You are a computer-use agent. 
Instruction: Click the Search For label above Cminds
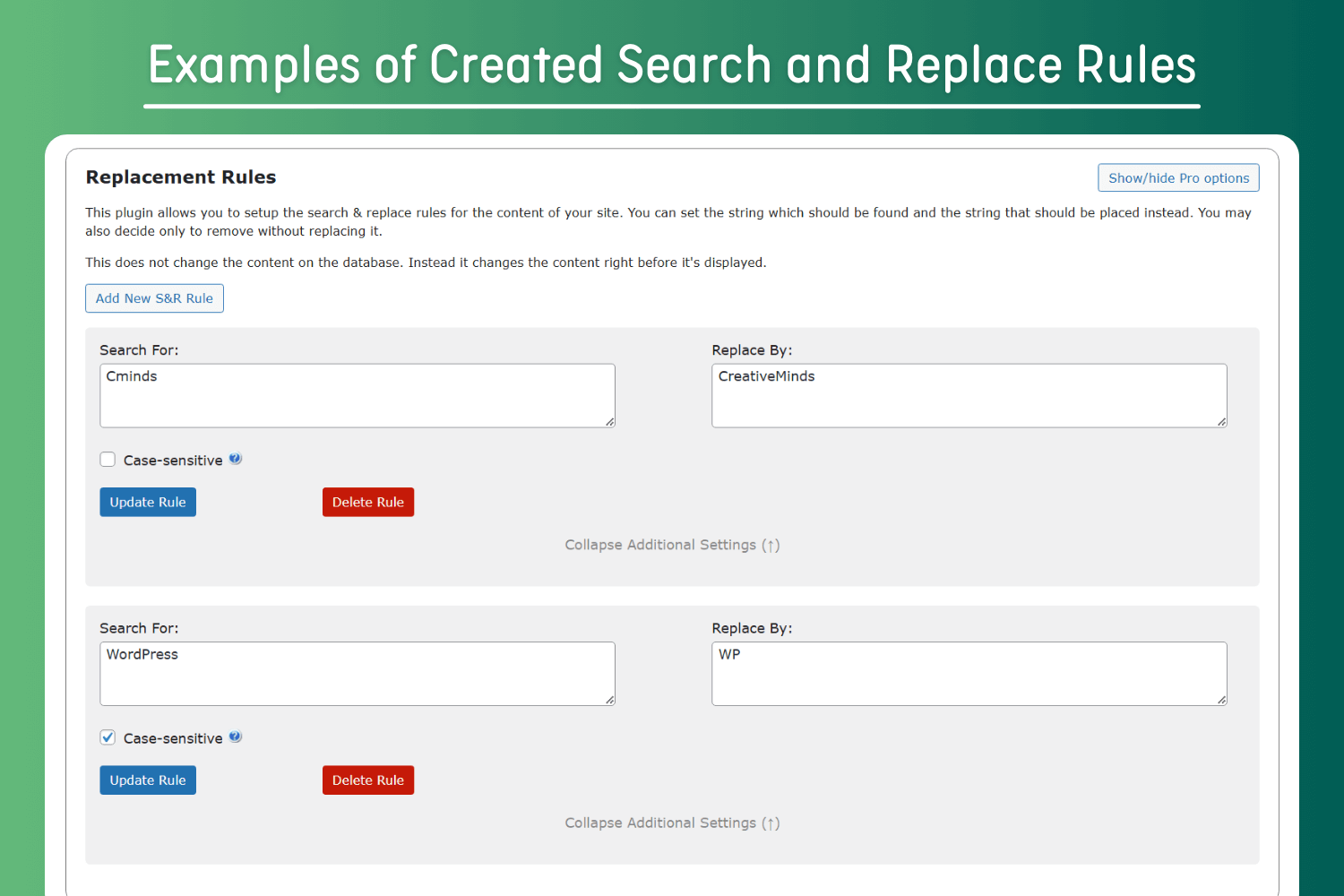(139, 349)
